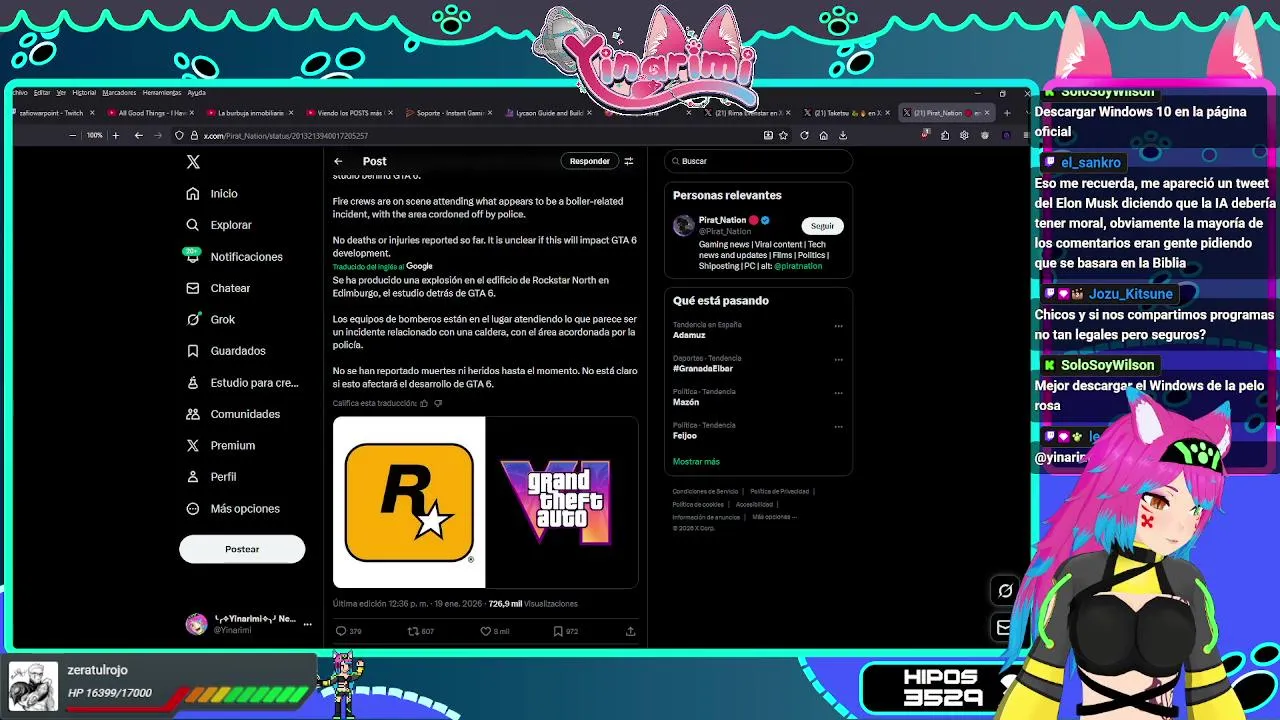Go to browser home page icon
This screenshot has width=1280, height=720.
tap(823, 136)
